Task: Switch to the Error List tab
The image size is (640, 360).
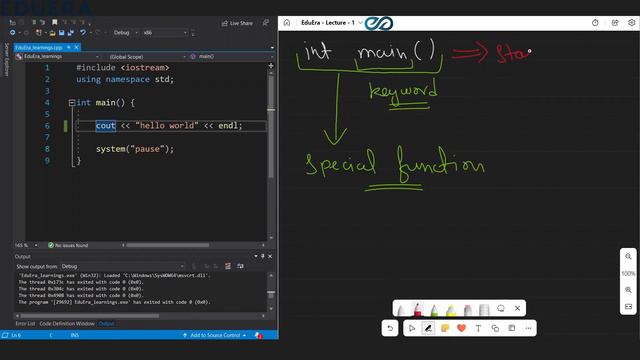Action: pyautogui.click(x=25, y=324)
